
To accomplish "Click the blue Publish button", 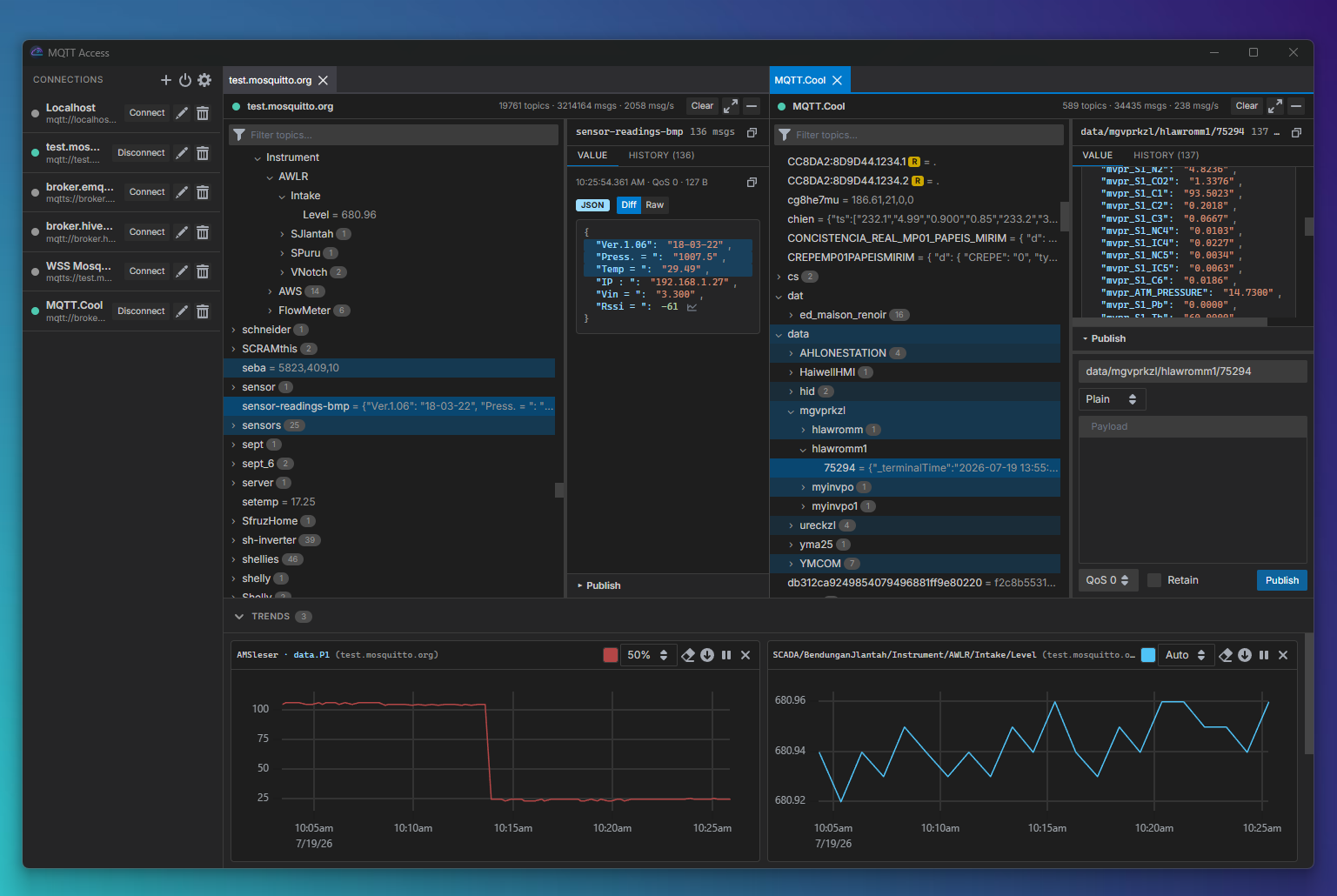I will click(1281, 580).
